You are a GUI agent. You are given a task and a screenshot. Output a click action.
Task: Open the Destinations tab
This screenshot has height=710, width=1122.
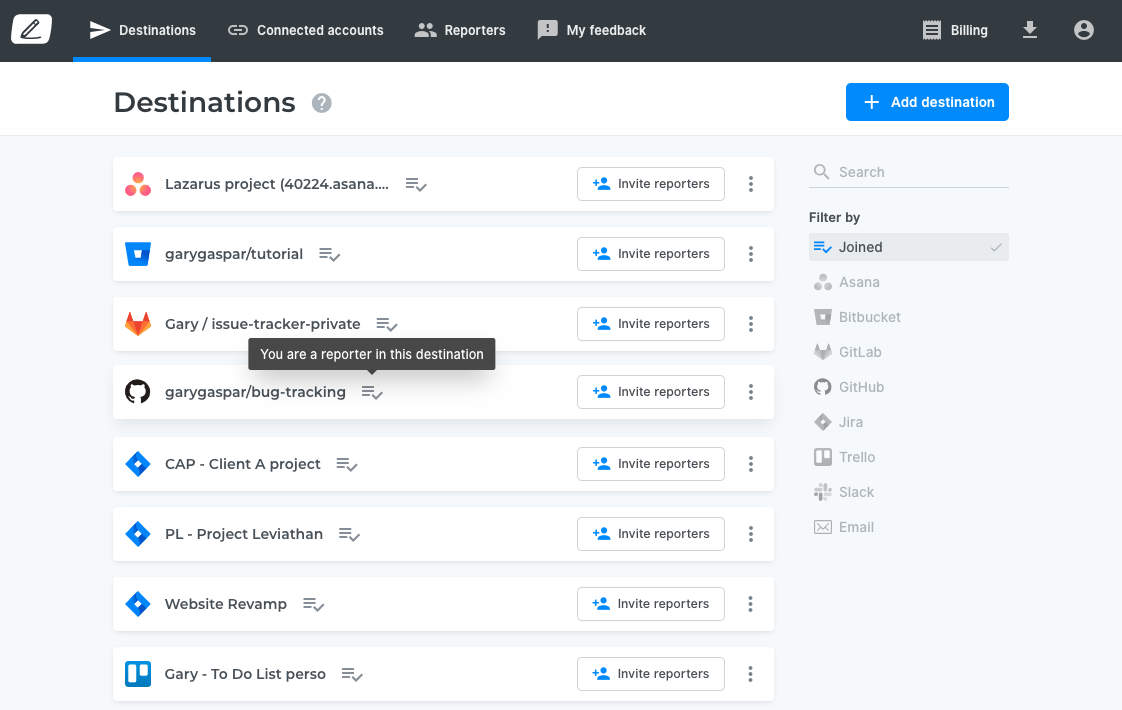[x=142, y=30]
